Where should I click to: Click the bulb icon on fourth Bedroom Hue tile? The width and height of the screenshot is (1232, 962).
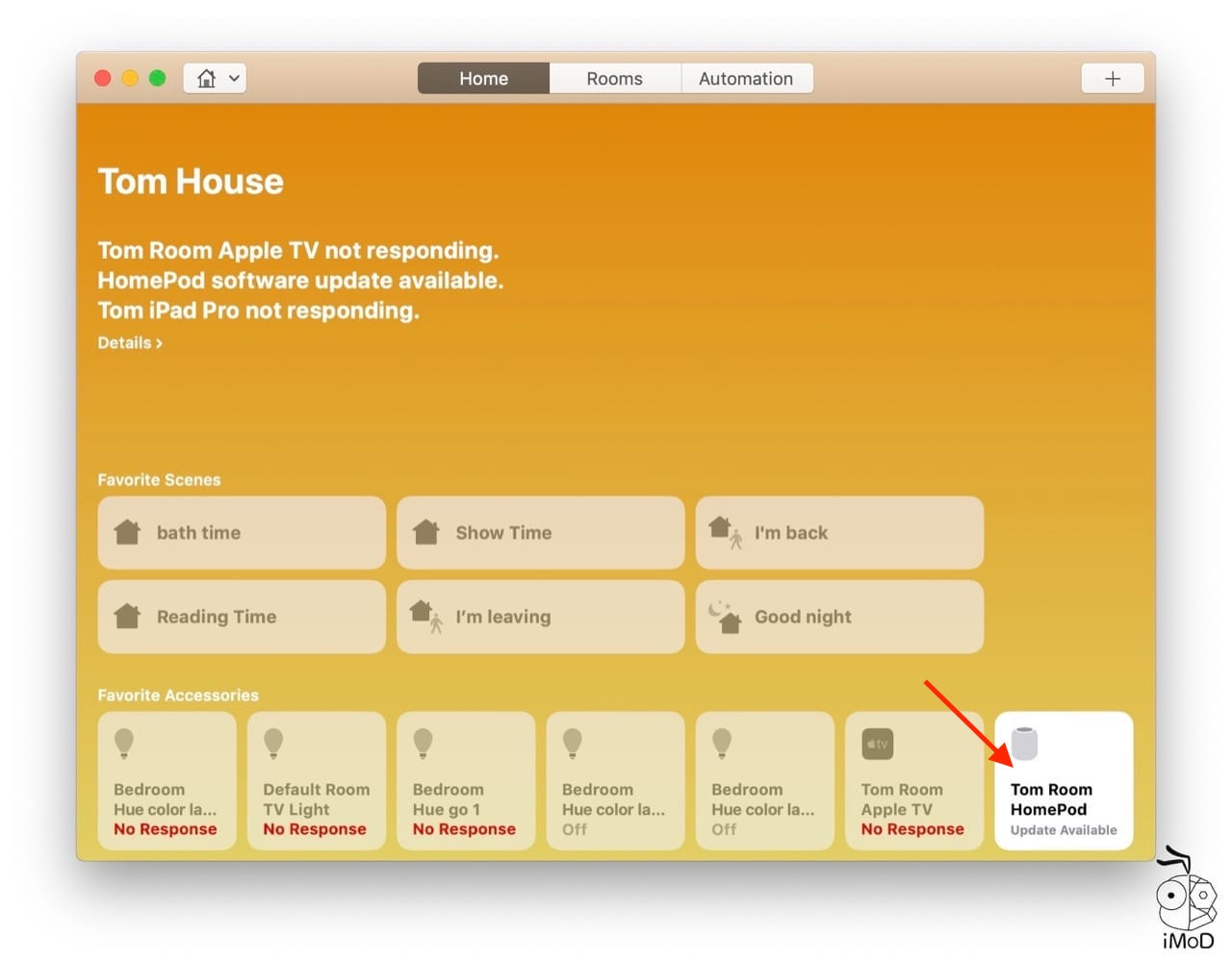(x=573, y=743)
